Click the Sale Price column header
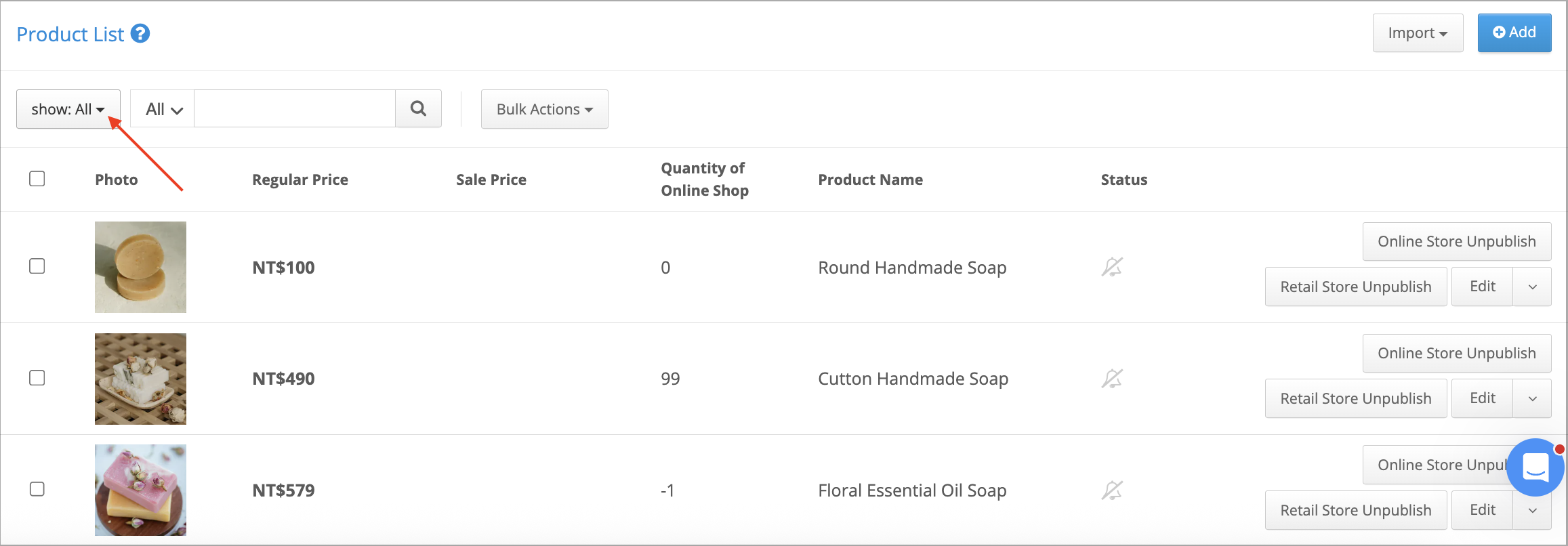This screenshot has width=1568, height=546. 491,180
